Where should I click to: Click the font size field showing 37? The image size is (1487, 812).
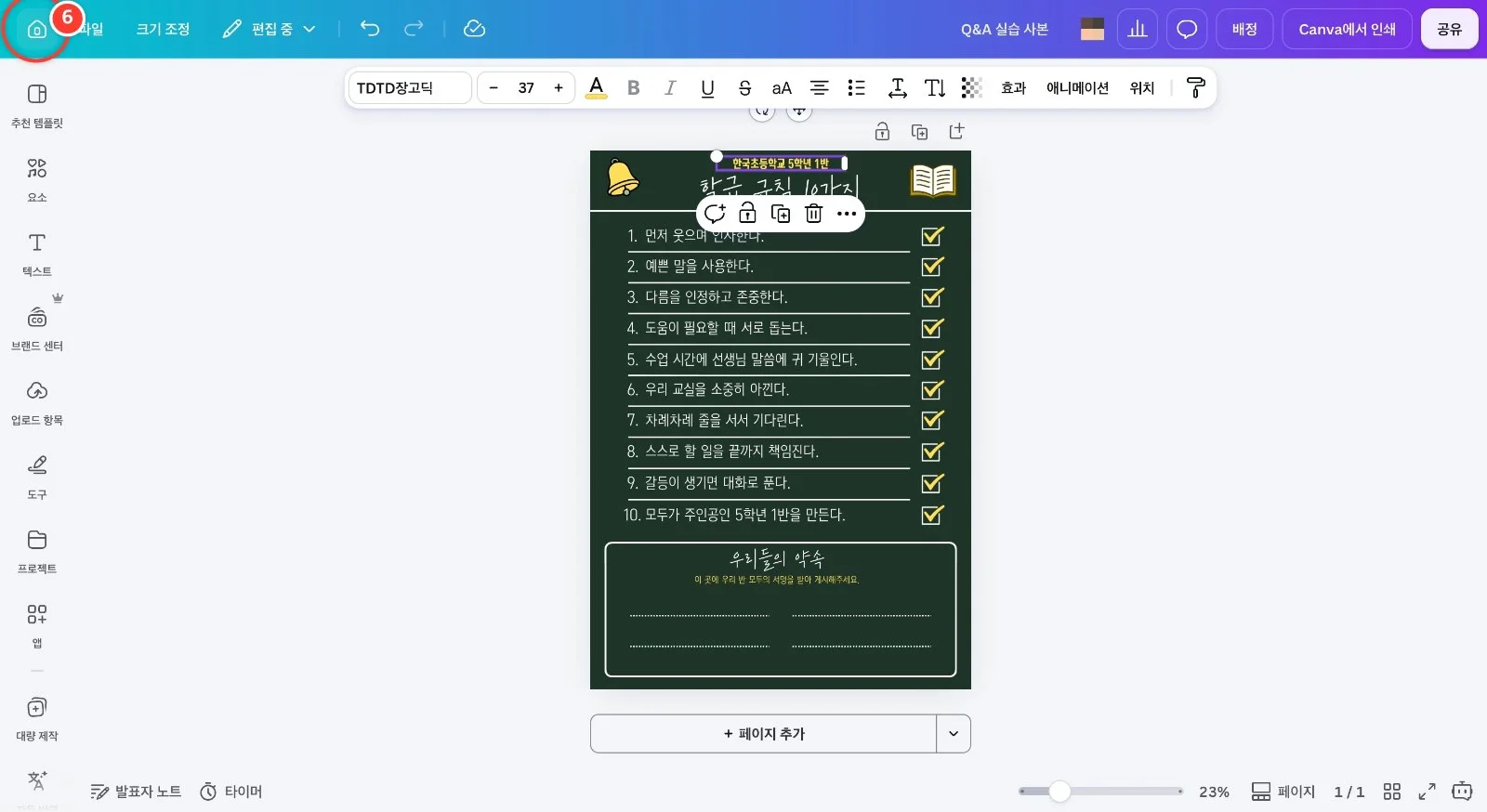click(526, 88)
